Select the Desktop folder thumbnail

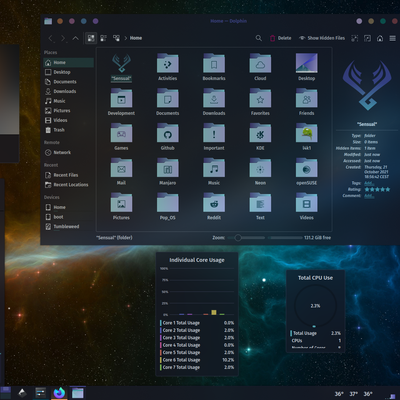coord(307,63)
